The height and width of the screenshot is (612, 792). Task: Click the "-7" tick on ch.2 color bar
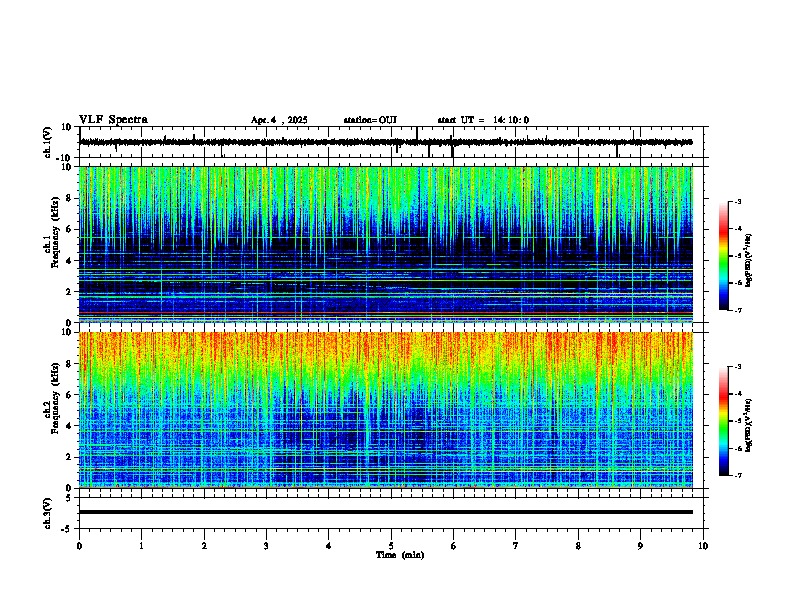click(x=738, y=476)
